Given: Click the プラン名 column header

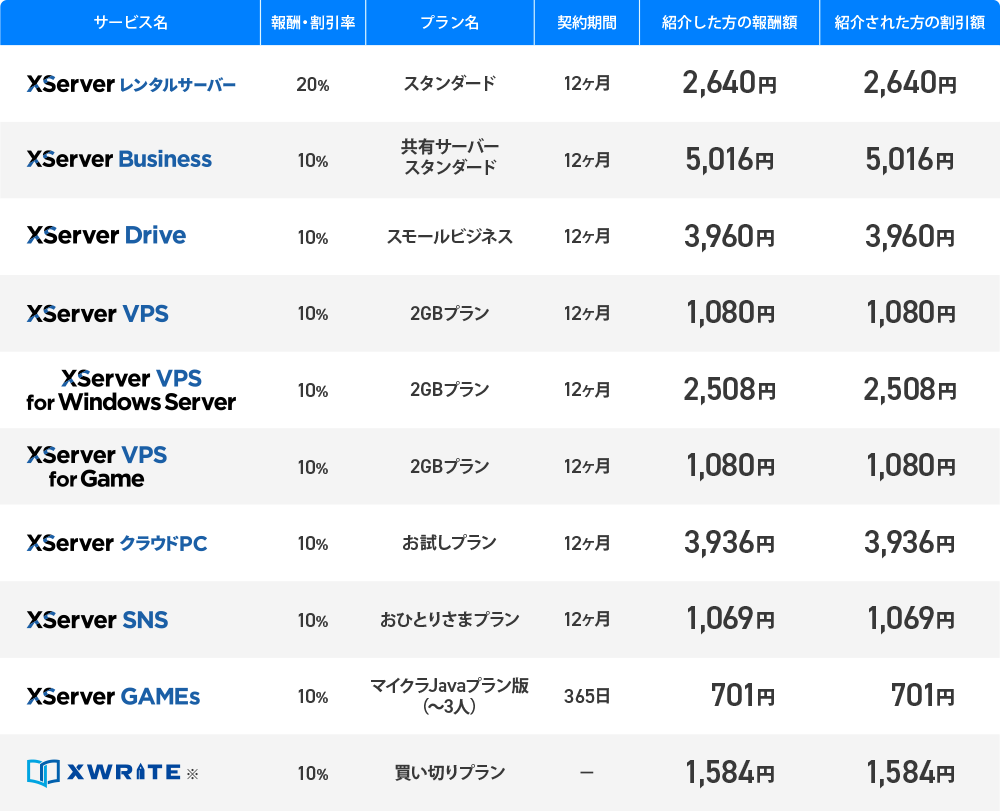Looking at the screenshot, I should [x=450, y=22].
